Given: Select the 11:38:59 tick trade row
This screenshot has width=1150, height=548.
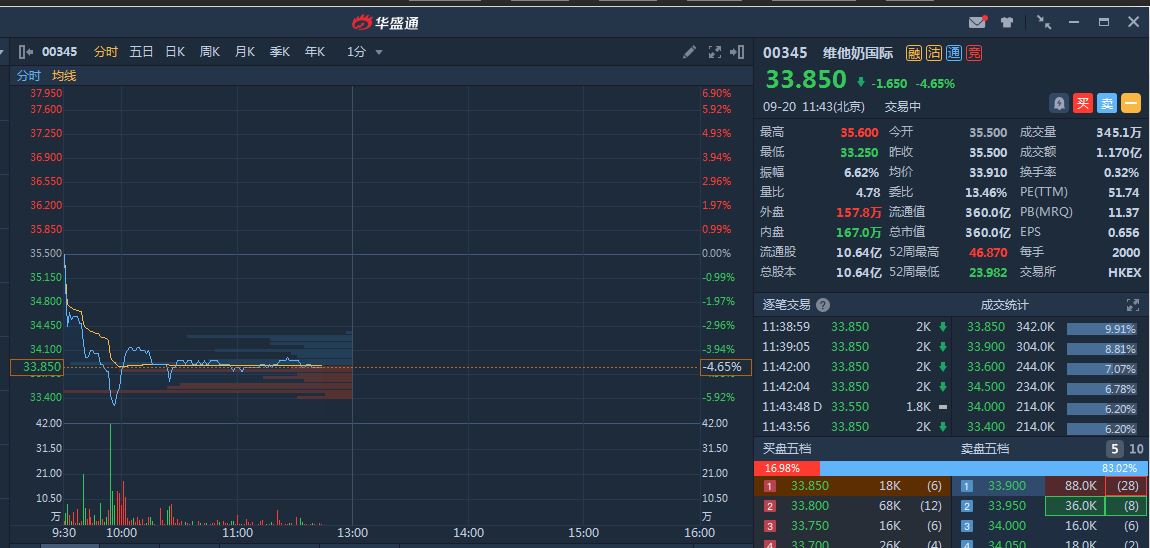Looking at the screenshot, I should pos(854,327).
